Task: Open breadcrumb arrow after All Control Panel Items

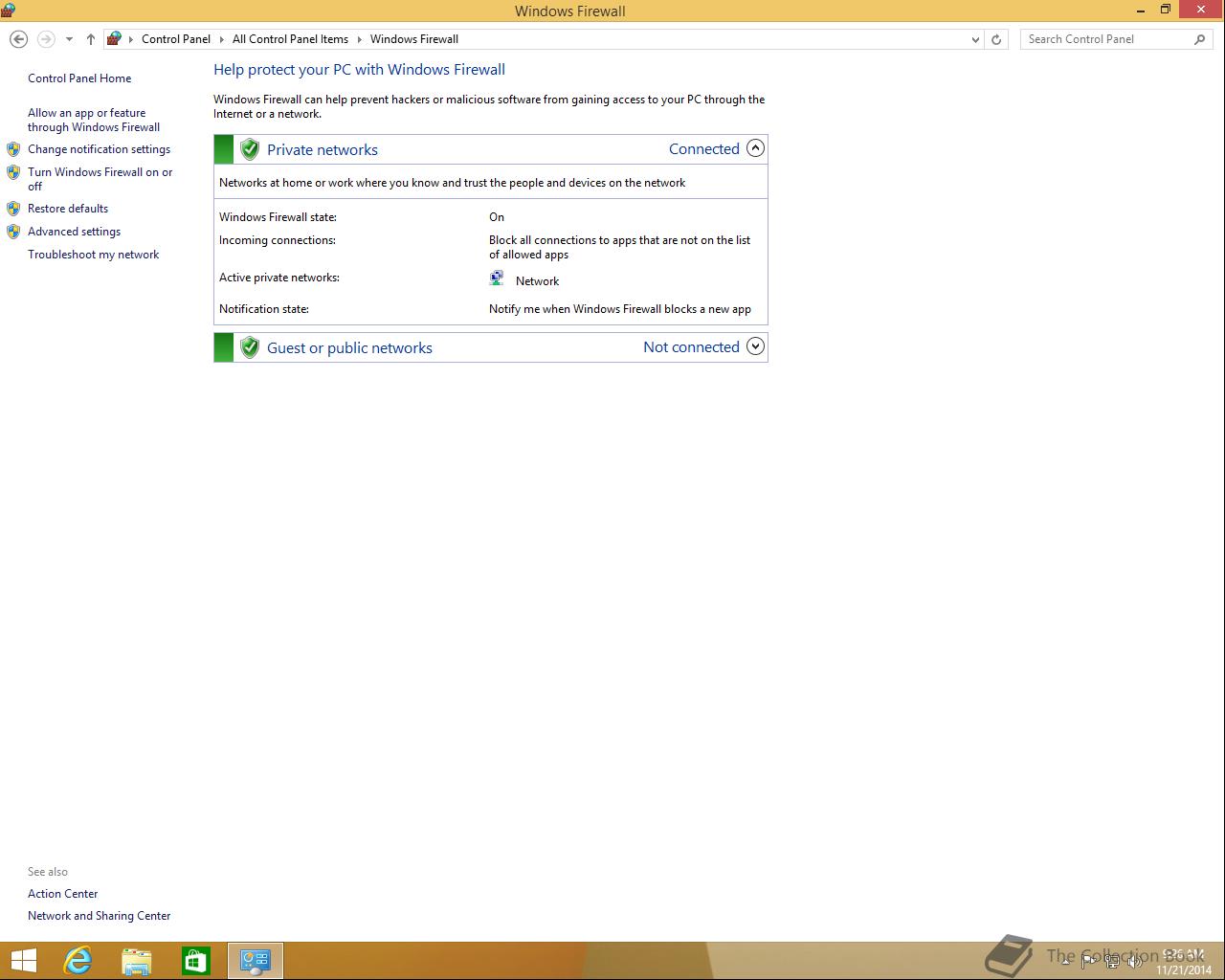Action: (x=360, y=39)
